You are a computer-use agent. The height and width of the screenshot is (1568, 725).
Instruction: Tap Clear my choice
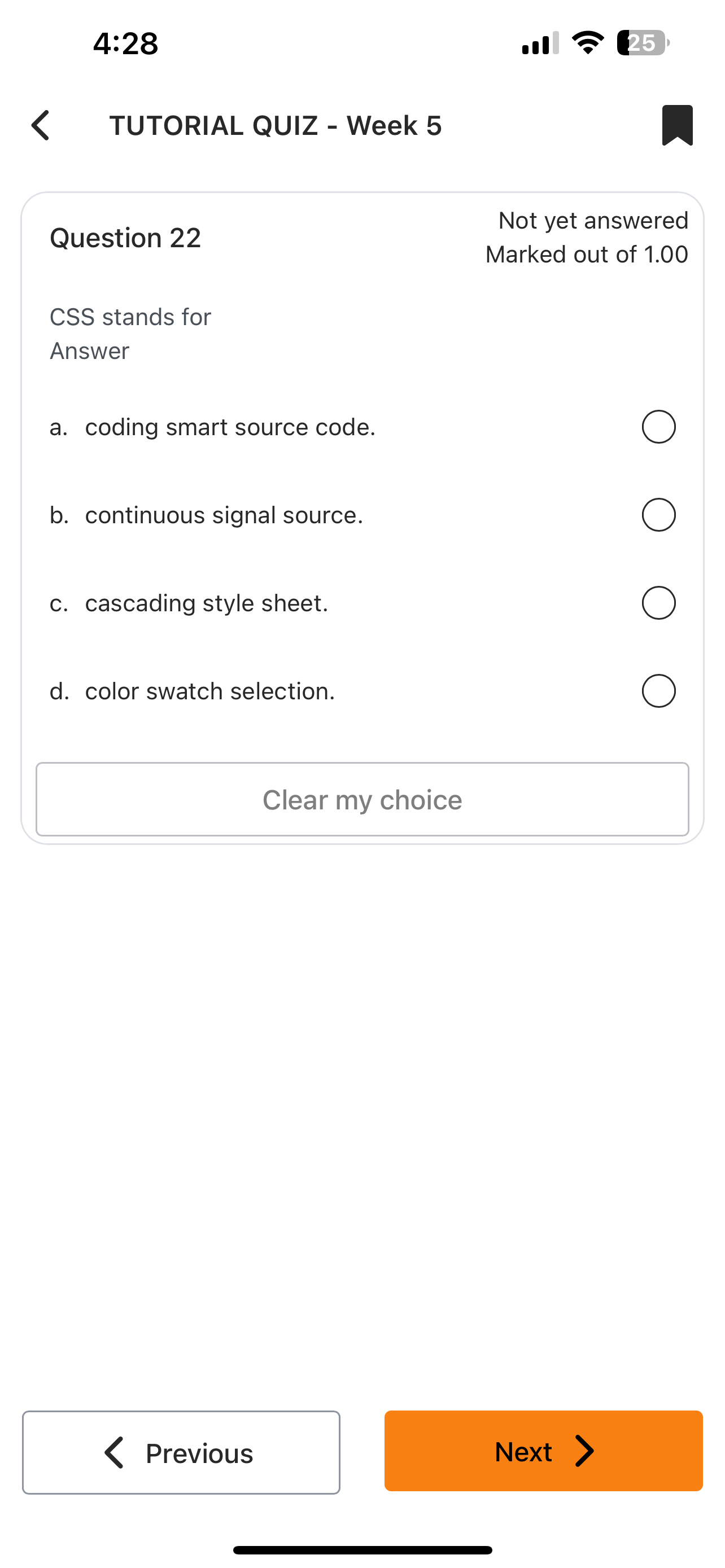(x=362, y=799)
